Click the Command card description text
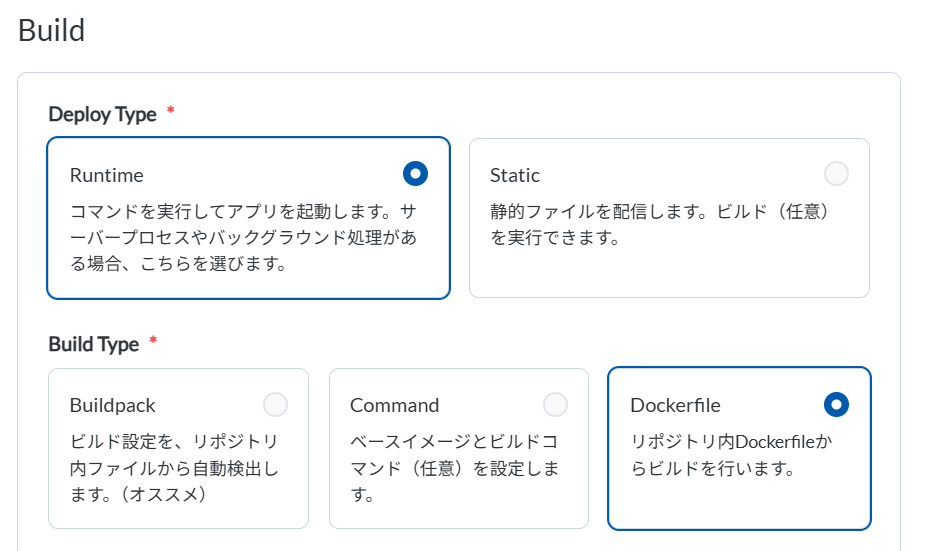Screen dimensions: 941x551 (x=455, y=468)
